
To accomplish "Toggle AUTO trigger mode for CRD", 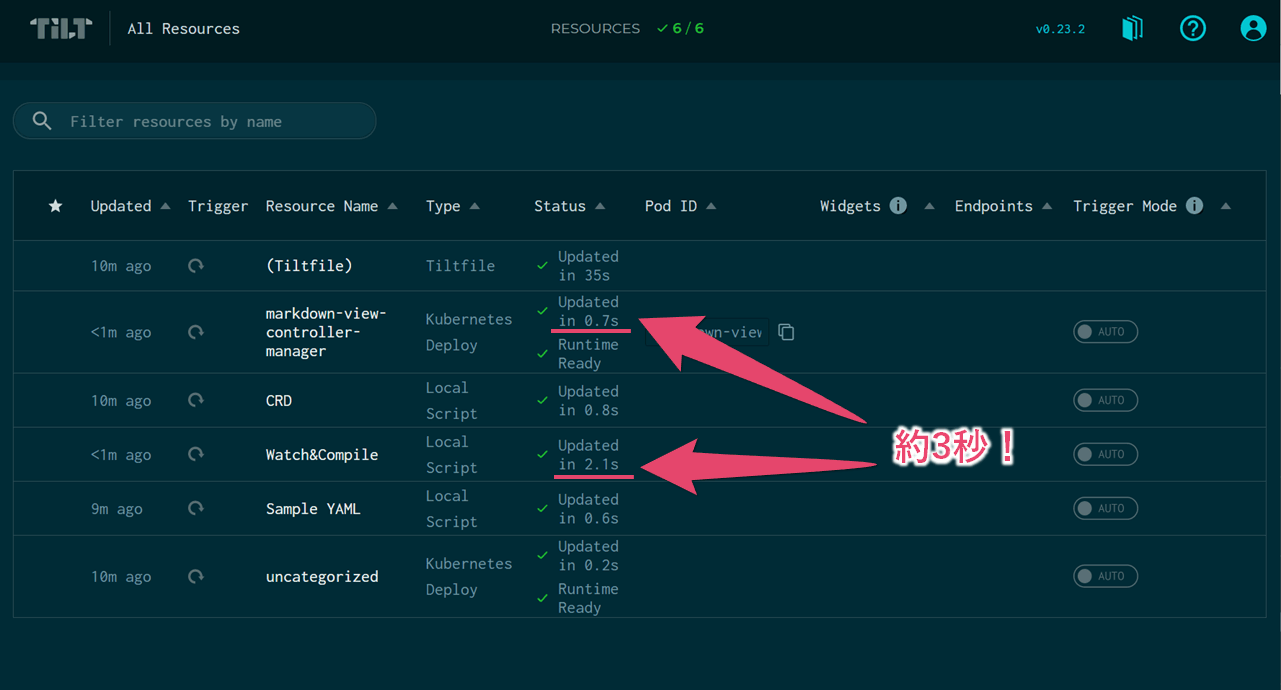I will tap(1105, 400).
